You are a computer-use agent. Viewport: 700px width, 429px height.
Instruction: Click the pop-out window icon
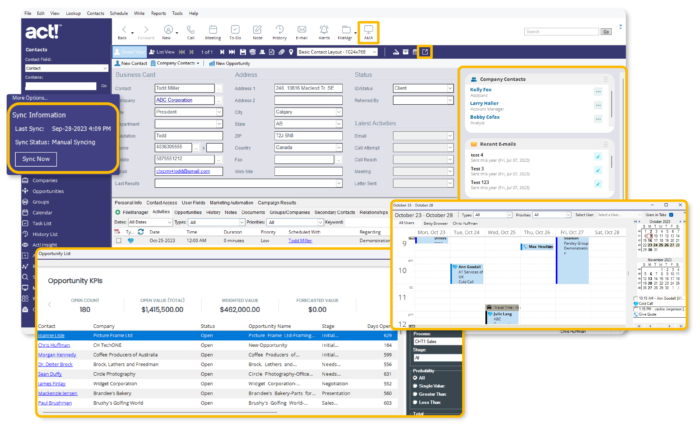tap(425, 52)
